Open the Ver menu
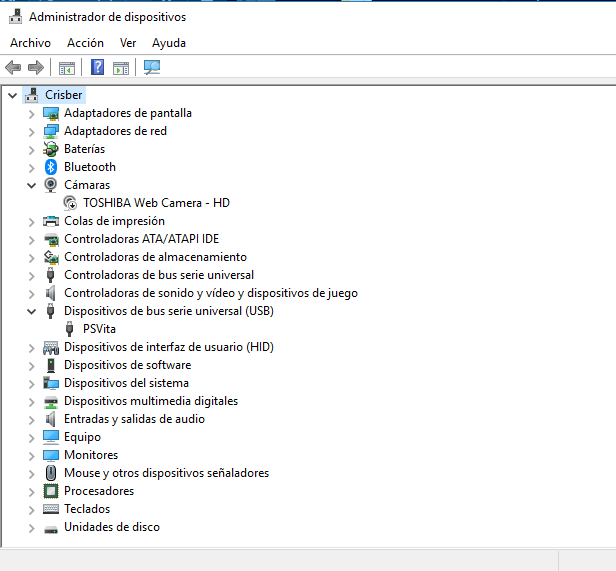The width and height of the screenshot is (616, 571). coord(128,43)
